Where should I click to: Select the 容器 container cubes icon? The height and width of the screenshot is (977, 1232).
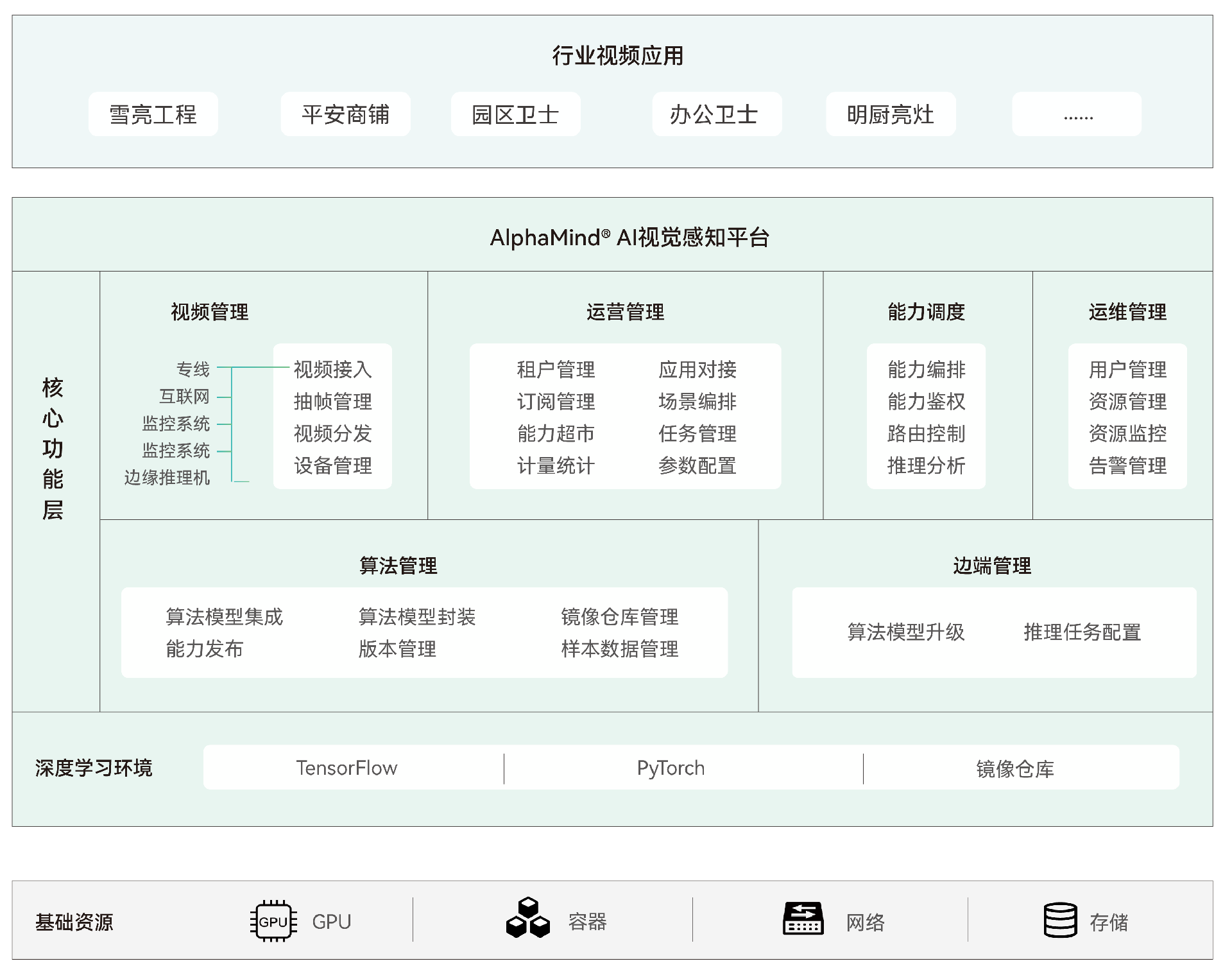point(530,921)
